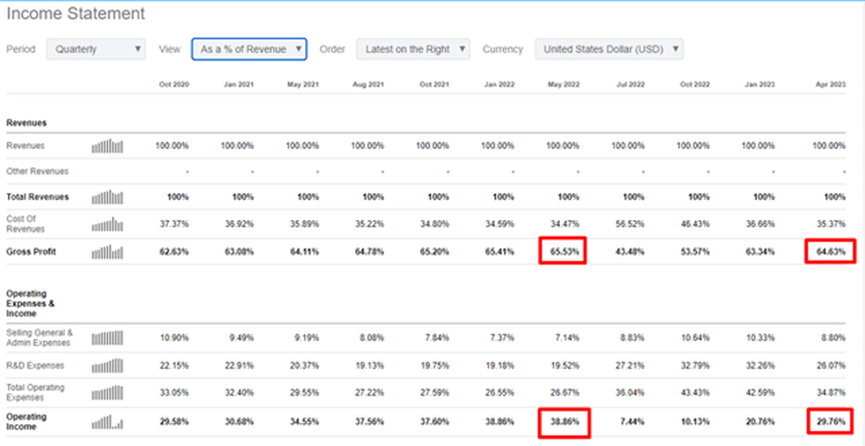Screen dimensions: 865x446
Task: Click Operating Income value 10.13% for Oct 2022
Action: click(x=695, y=422)
